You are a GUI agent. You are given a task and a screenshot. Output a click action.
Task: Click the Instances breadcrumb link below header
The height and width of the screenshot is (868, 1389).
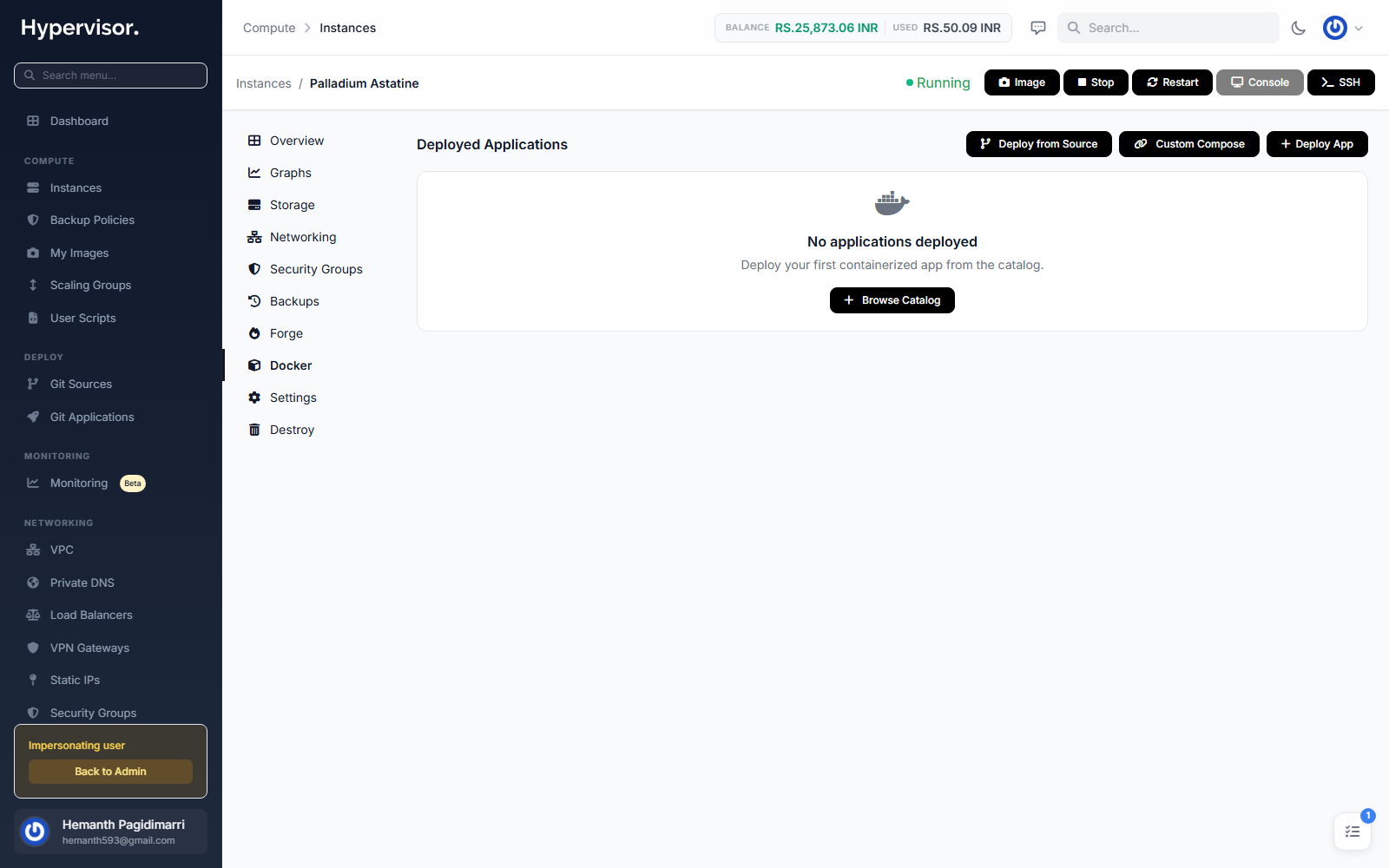264,83
